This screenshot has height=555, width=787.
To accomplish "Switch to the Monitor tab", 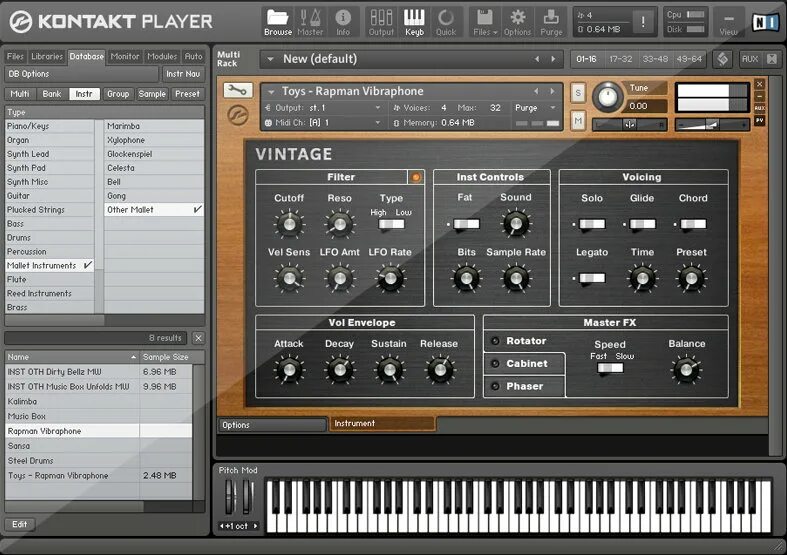I will coord(125,56).
